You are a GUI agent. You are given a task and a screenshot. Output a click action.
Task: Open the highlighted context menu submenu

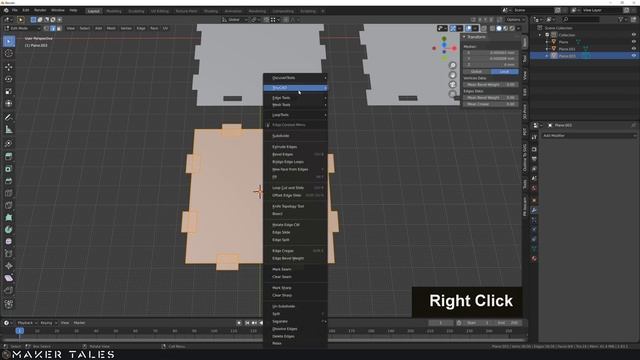(295, 88)
